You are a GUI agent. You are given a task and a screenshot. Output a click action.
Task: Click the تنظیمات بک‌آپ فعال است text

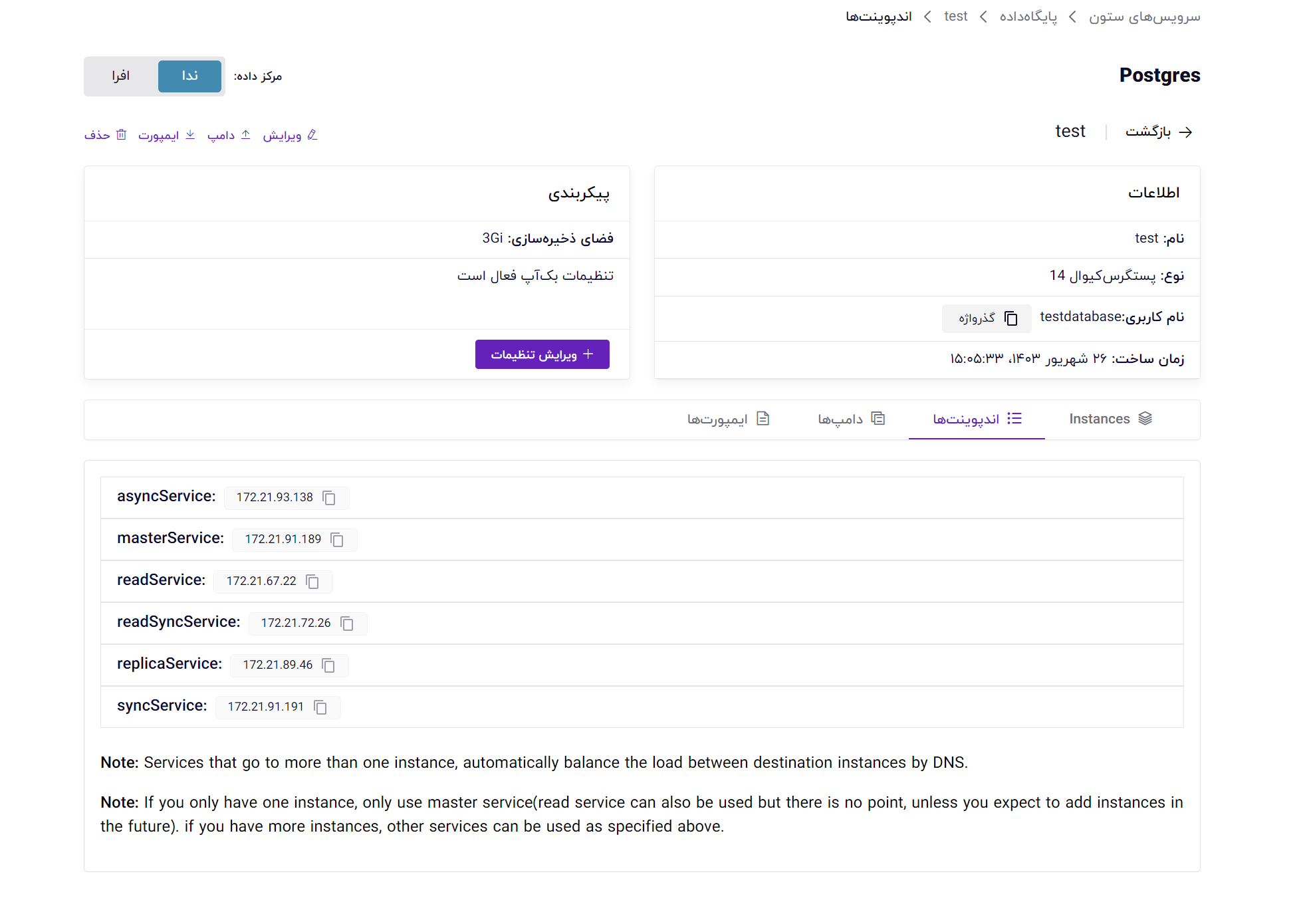click(x=535, y=275)
